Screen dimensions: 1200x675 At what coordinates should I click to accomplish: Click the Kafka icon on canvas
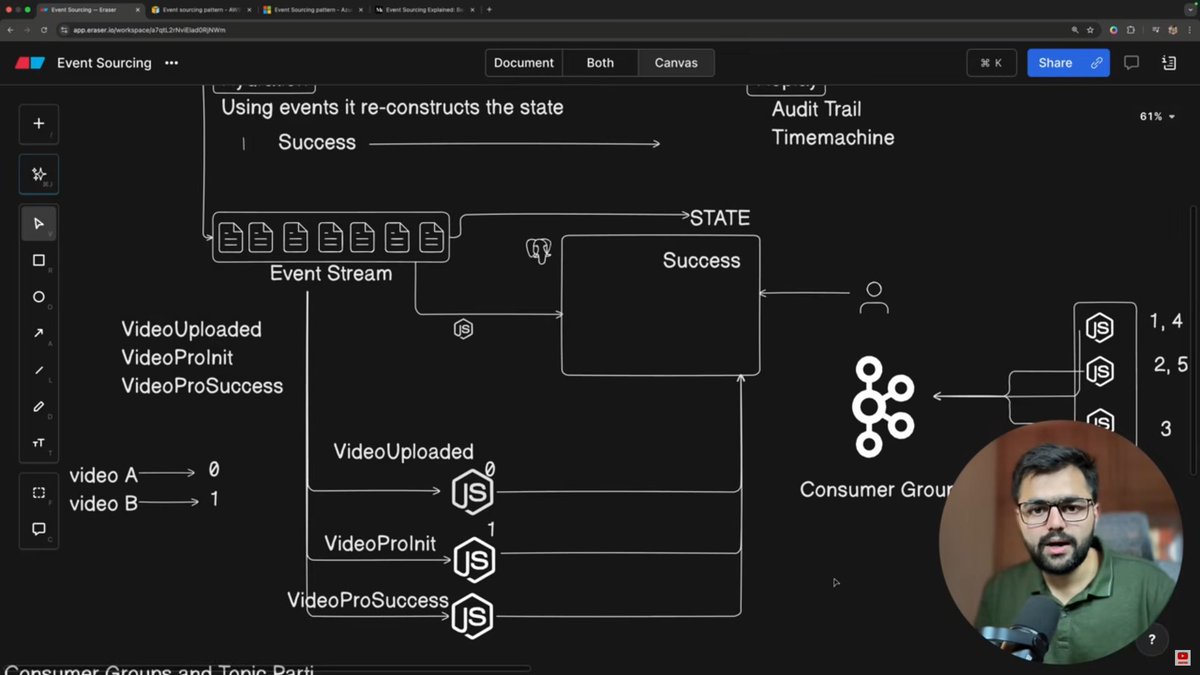pos(883,407)
